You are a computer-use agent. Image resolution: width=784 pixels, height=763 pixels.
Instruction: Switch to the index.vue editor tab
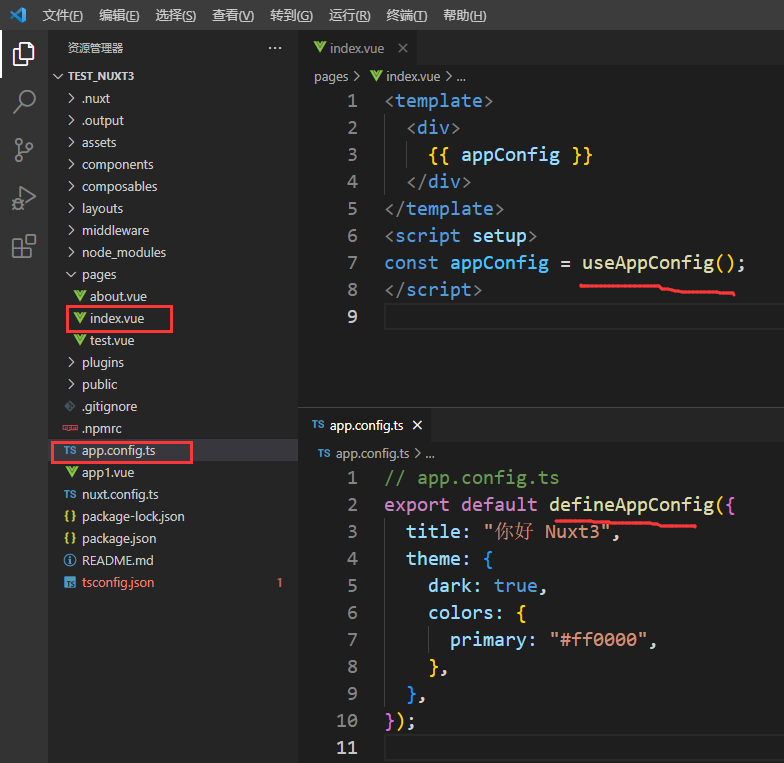[357, 48]
